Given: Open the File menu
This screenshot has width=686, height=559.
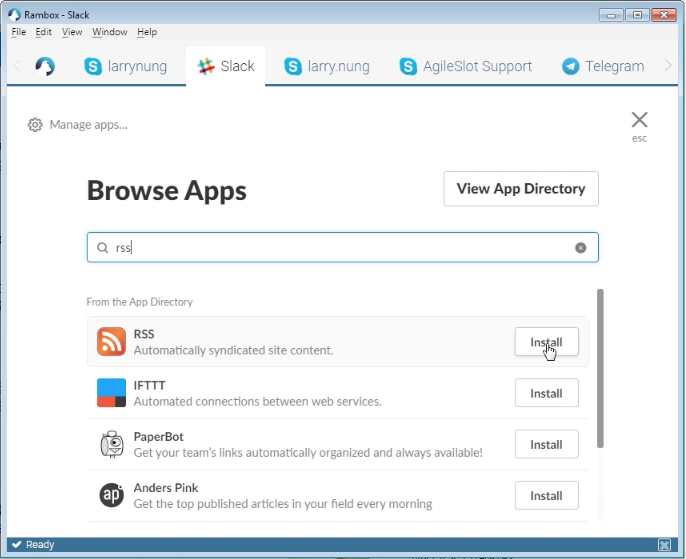Looking at the screenshot, I should (x=18, y=32).
